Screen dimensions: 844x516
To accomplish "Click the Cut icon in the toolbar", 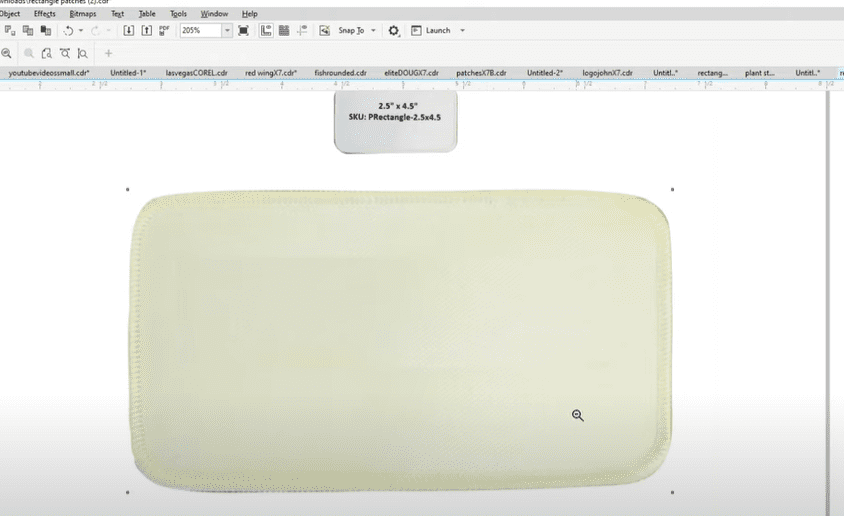I will click(x=10, y=31).
